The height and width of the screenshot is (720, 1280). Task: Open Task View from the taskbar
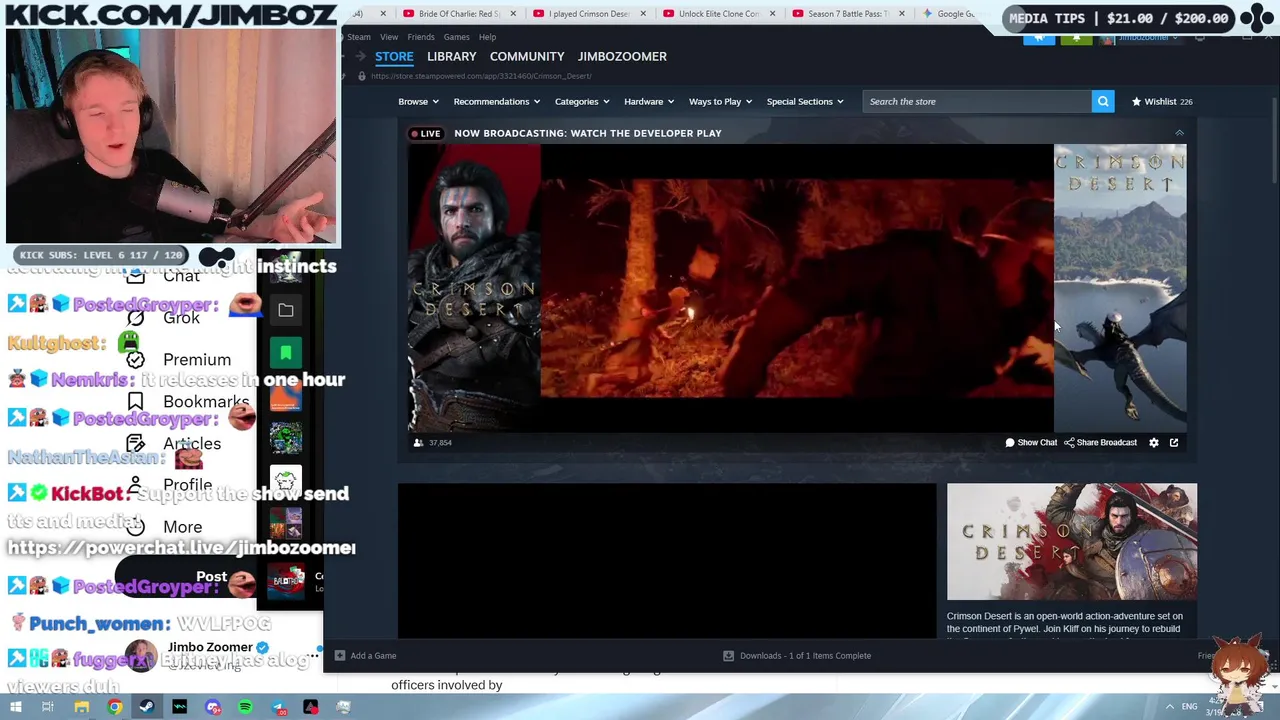coord(47,707)
